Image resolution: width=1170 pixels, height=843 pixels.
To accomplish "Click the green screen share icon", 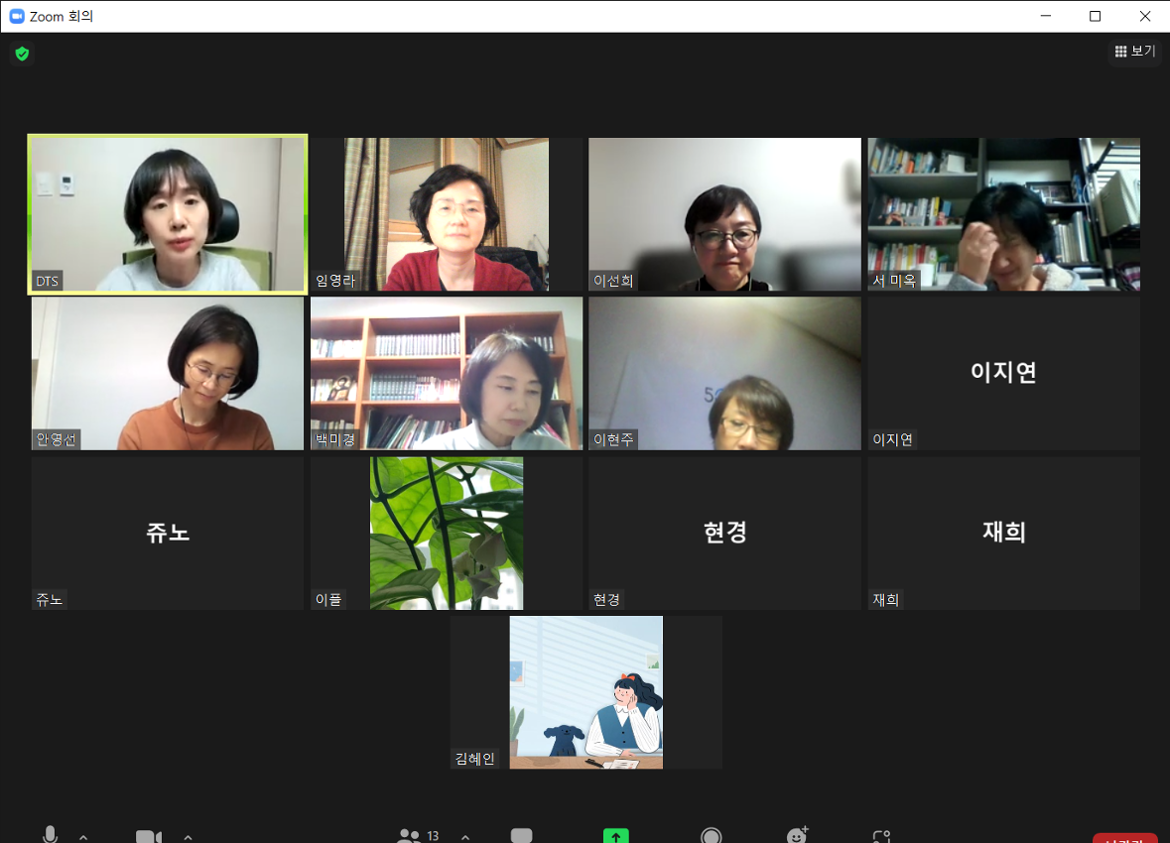I will 616,835.
